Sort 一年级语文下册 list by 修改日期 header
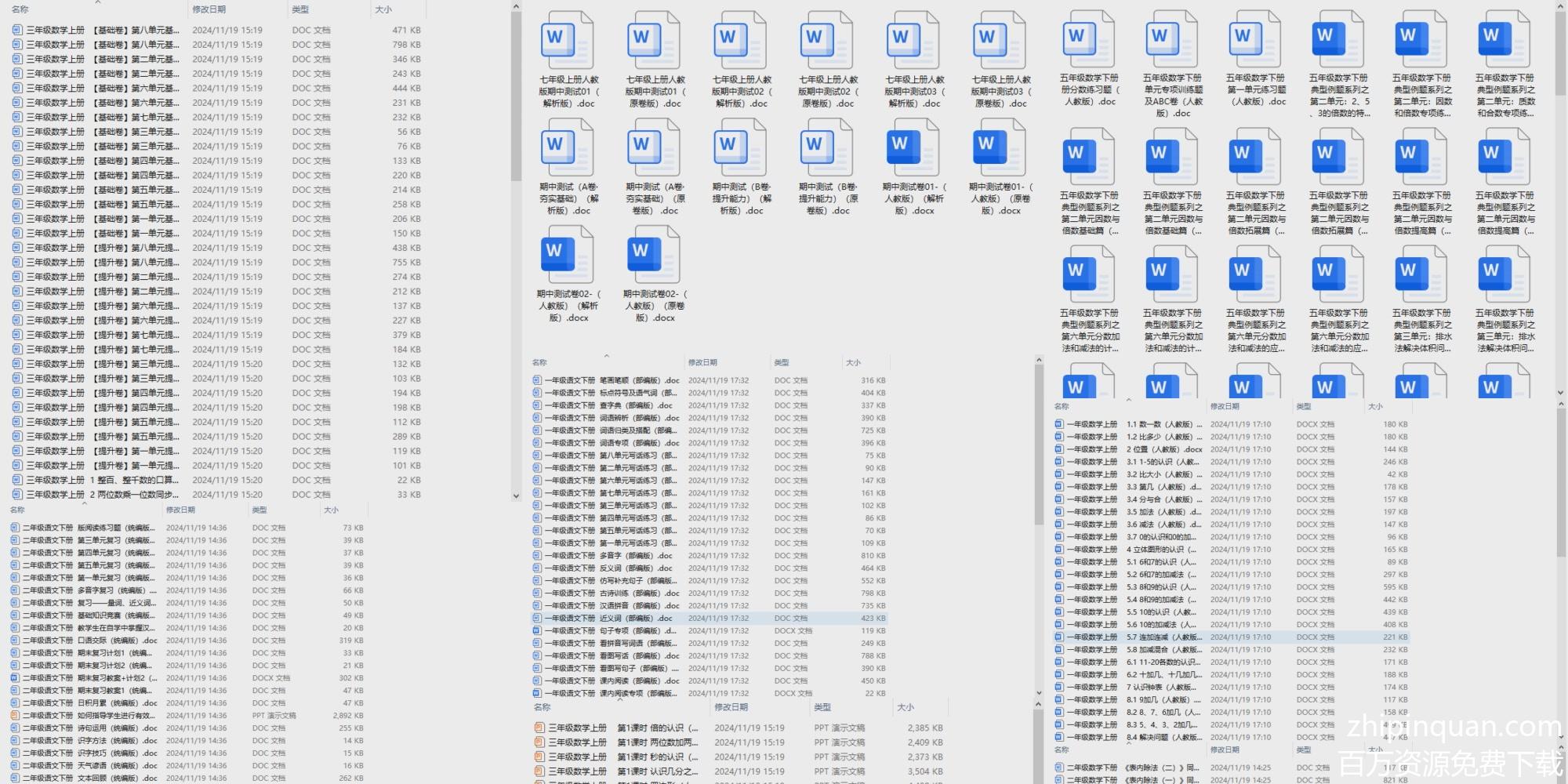1568x784 pixels. [x=702, y=362]
